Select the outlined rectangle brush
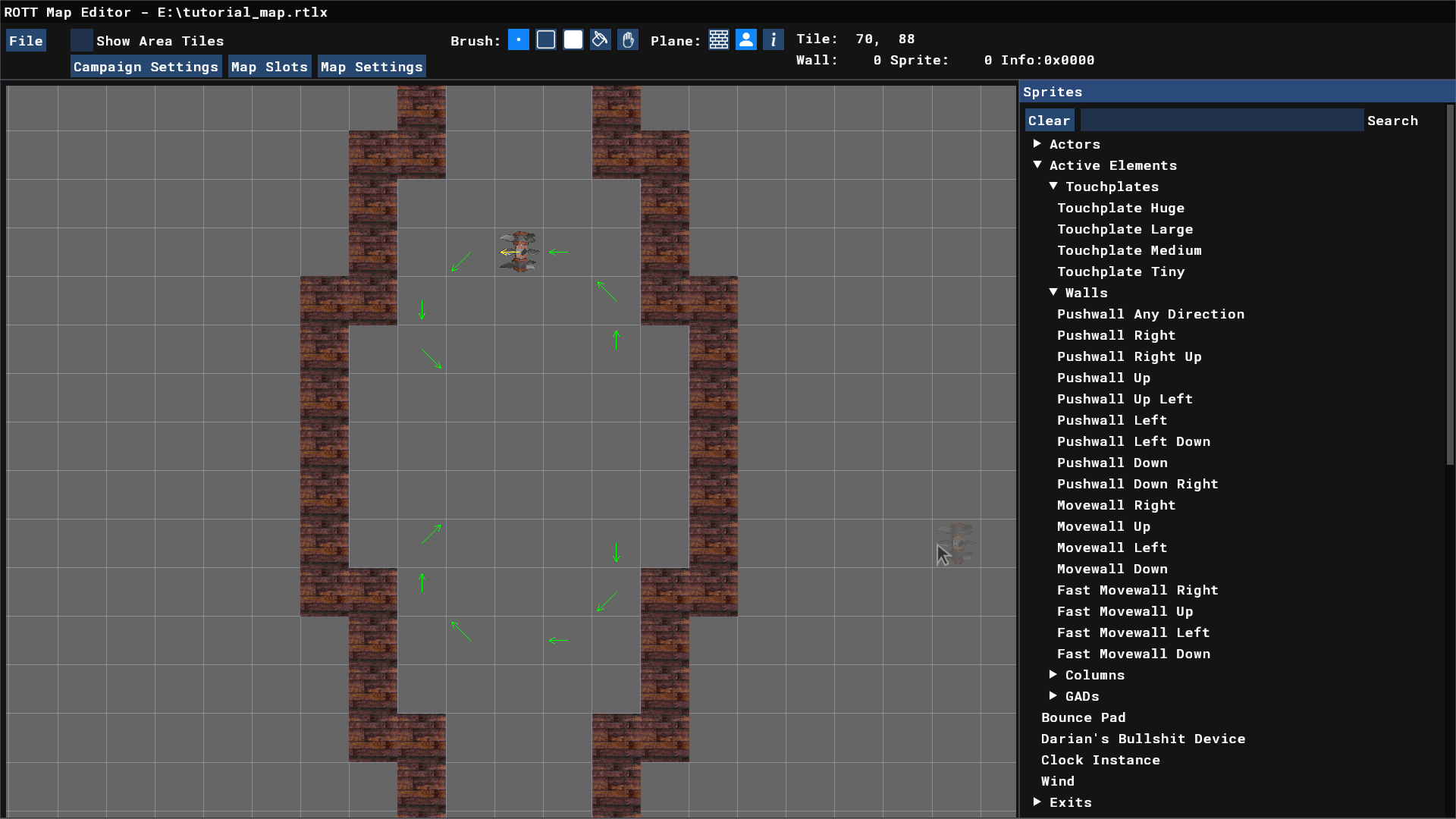Image resolution: width=1456 pixels, height=819 pixels. click(546, 40)
